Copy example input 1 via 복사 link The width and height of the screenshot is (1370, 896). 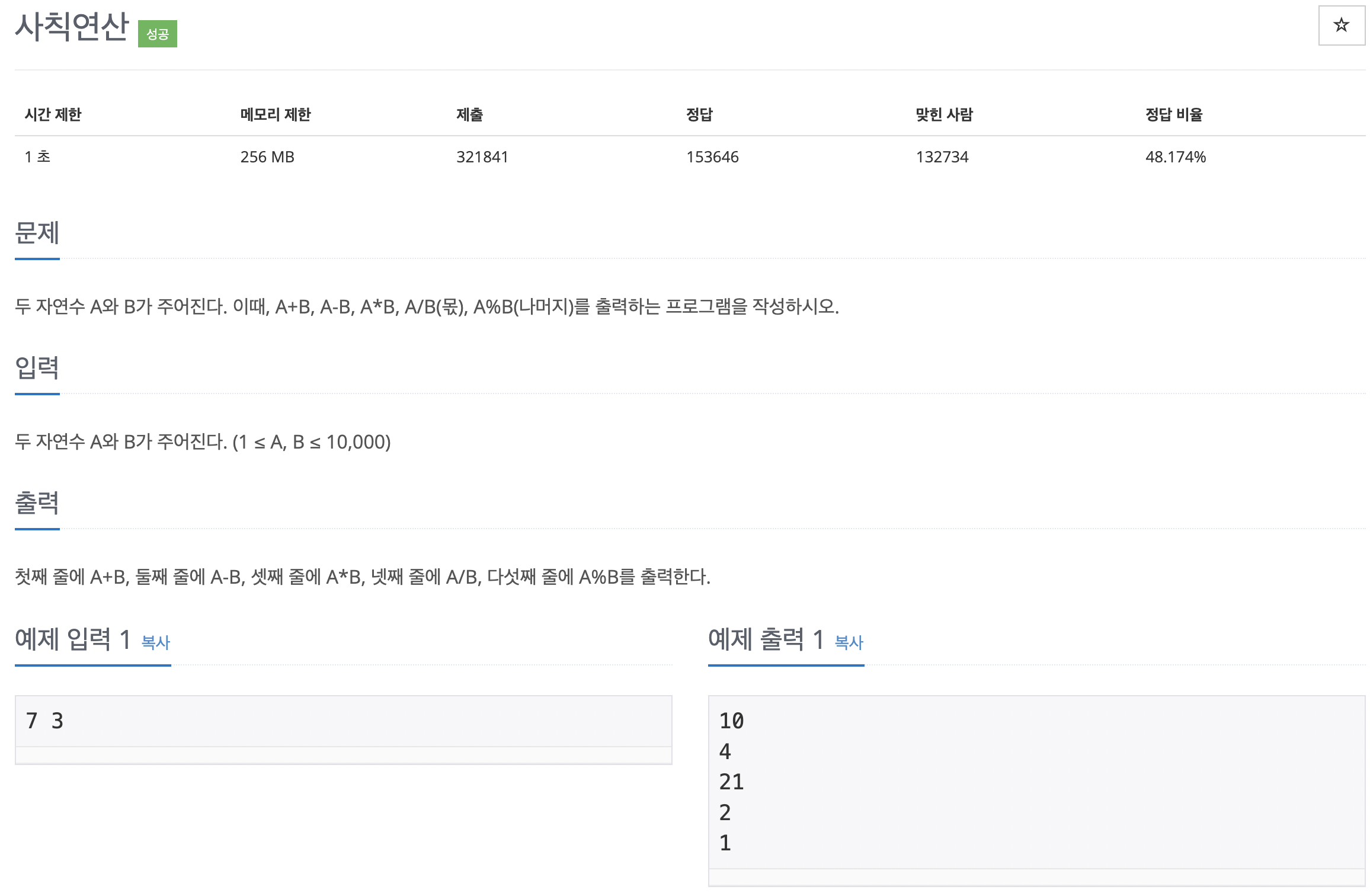156,642
